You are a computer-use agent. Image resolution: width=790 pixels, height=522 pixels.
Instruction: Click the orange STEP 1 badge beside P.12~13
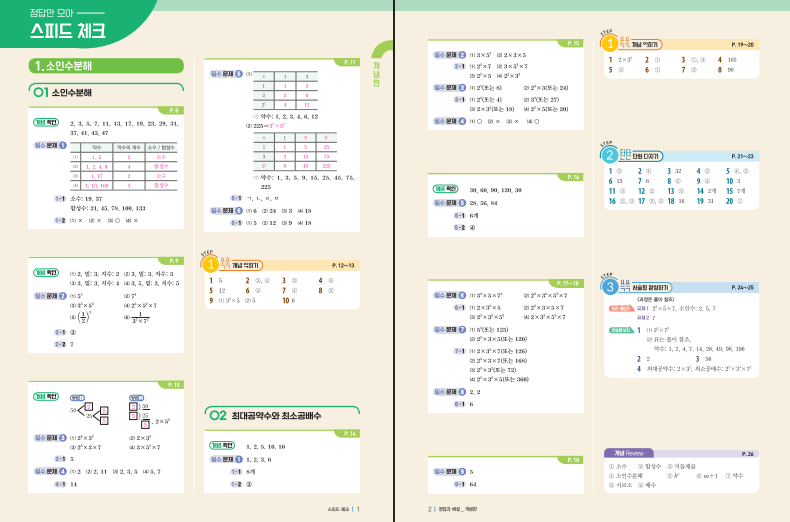pos(212,265)
